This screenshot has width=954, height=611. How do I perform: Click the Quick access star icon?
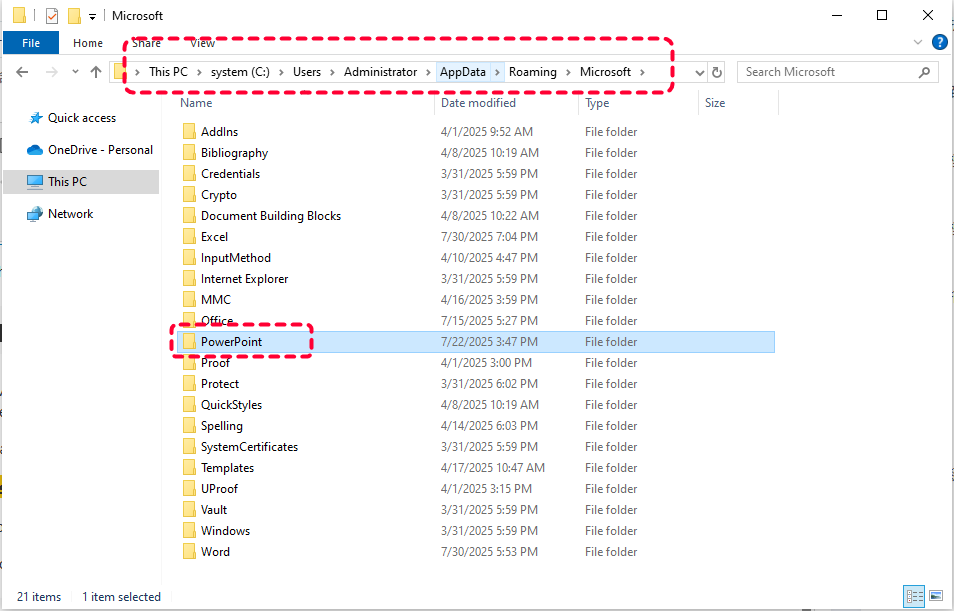36,118
